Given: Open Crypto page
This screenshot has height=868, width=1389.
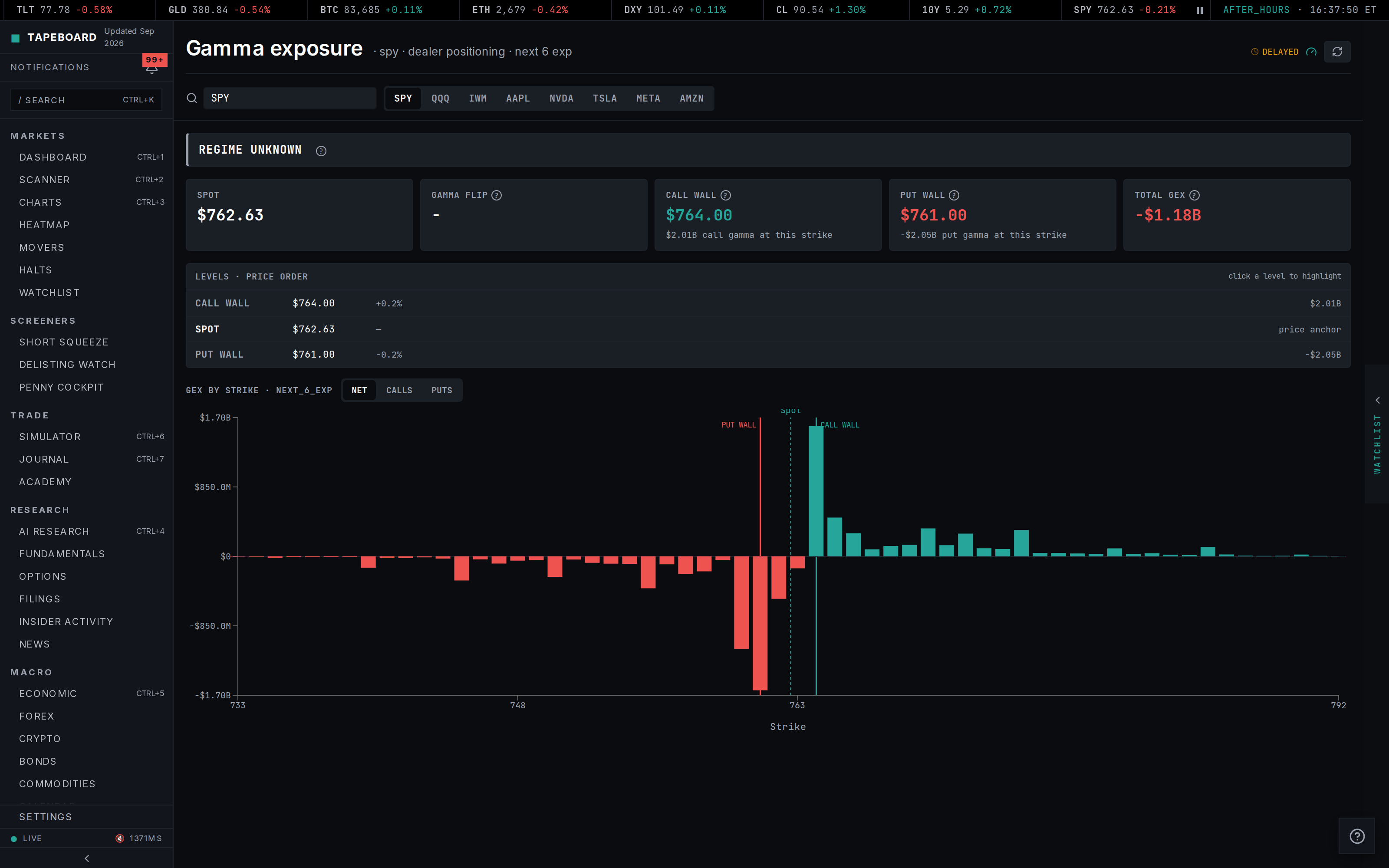Looking at the screenshot, I should [87, 739].
